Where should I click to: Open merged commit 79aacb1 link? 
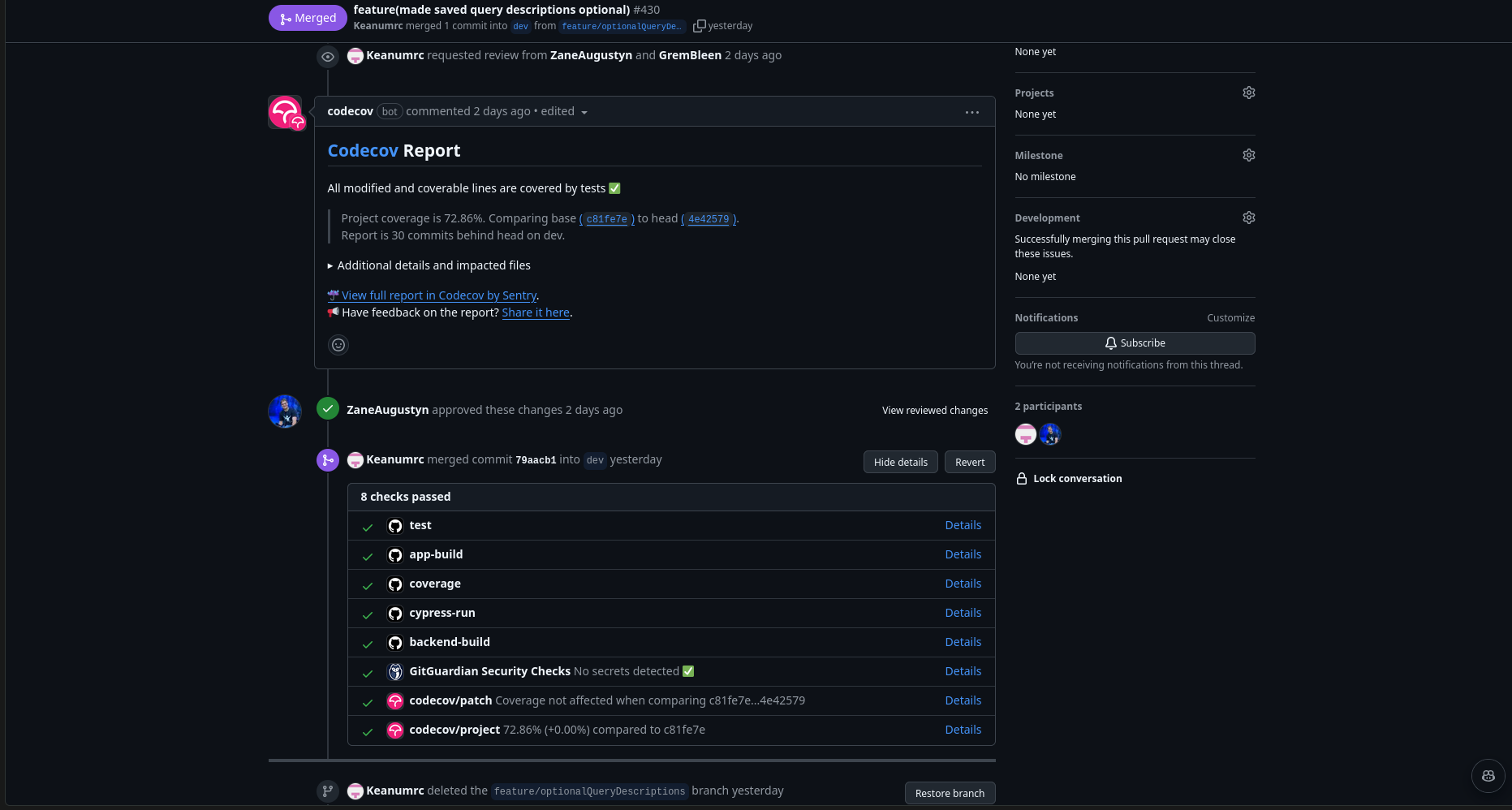pos(536,460)
